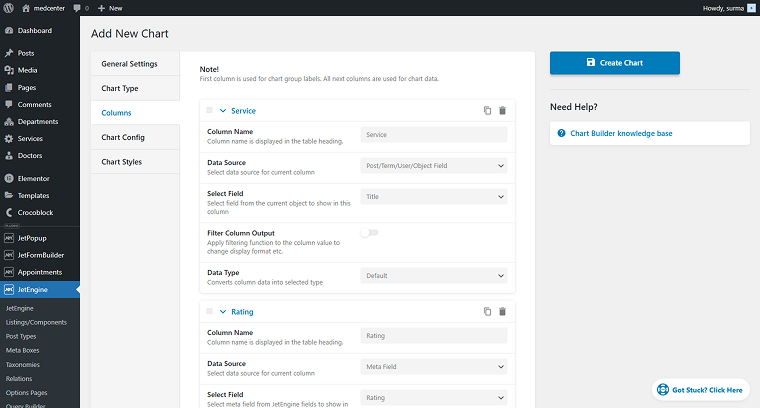The image size is (760, 408).
Task: Click the Create Chart button
Action: pyautogui.click(x=615, y=63)
